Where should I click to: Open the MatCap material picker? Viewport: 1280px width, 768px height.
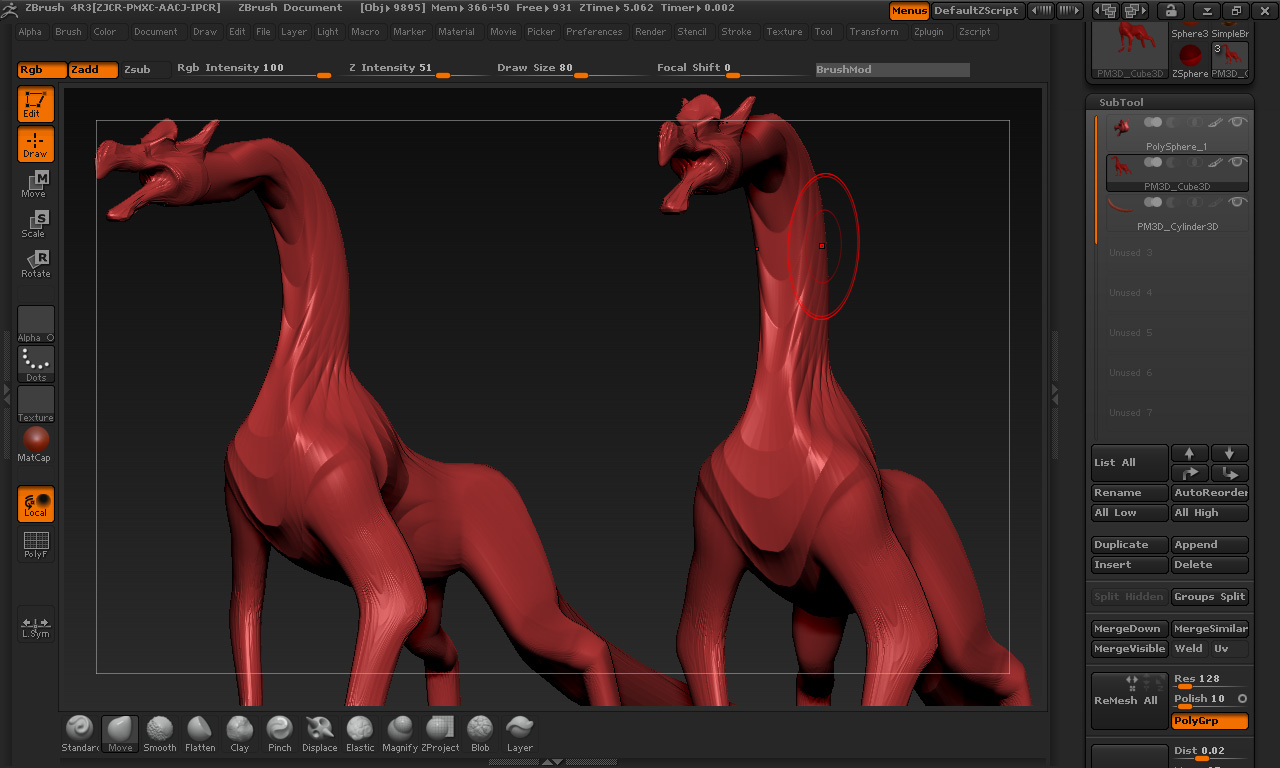35,444
